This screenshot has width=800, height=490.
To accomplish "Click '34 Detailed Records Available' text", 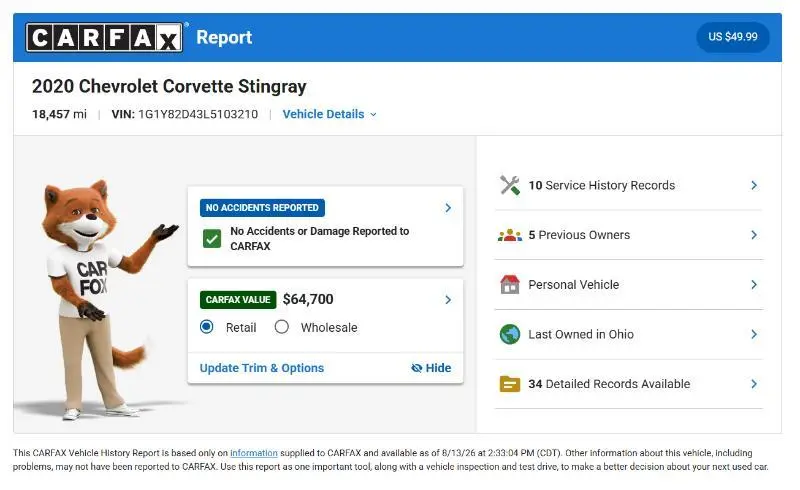I will tap(609, 384).
